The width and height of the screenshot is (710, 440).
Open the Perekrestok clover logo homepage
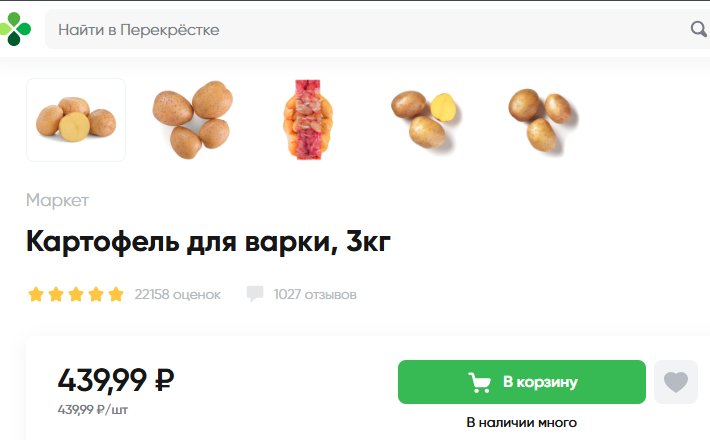(14, 29)
